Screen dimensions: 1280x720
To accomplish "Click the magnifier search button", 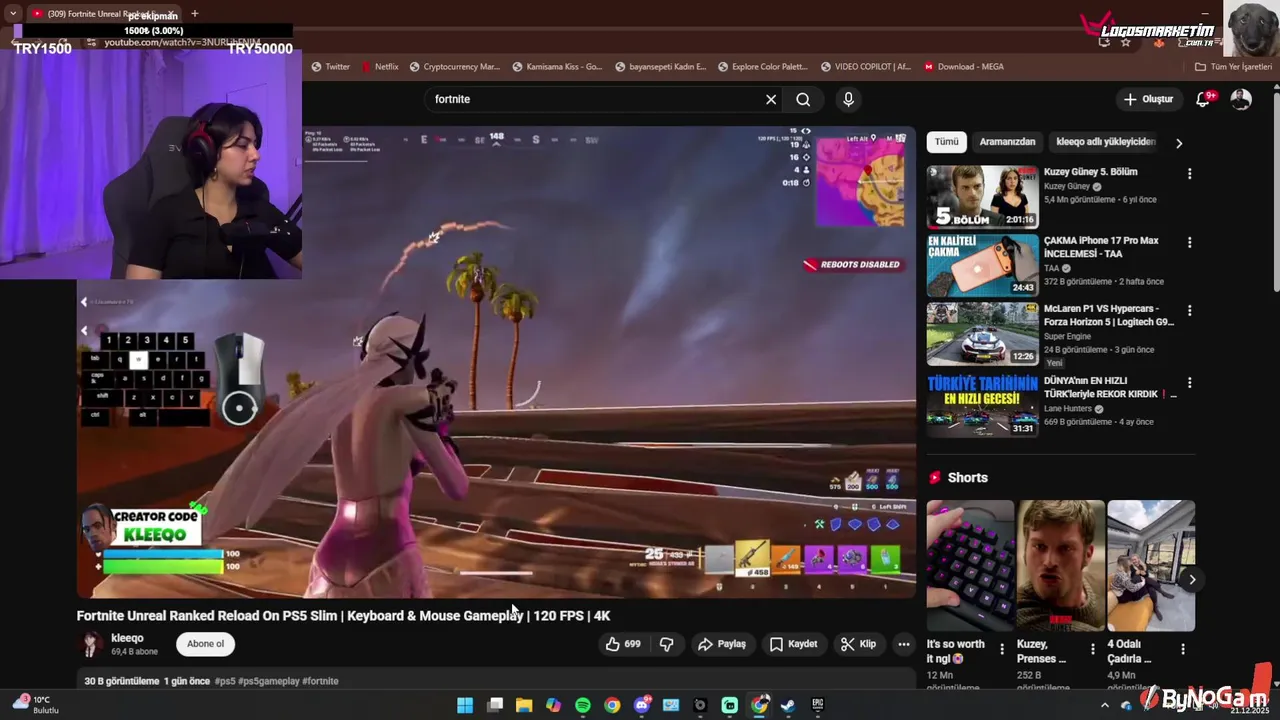I will point(803,99).
